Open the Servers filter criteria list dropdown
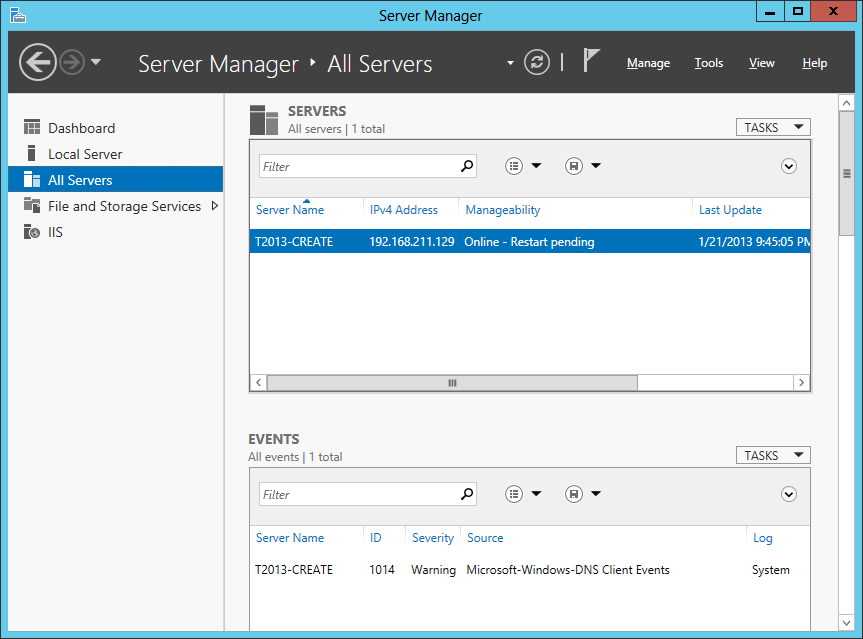The height and width of the screenshot is (639, 863). pos(523,166)
